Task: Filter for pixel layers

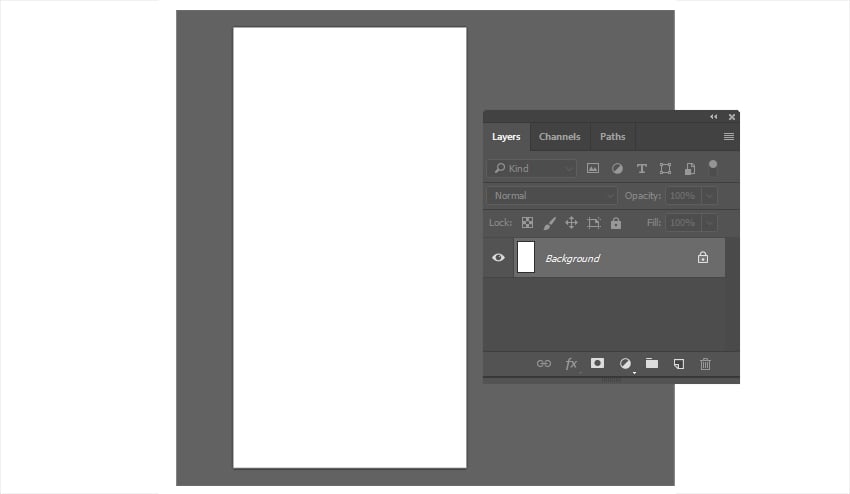Action: click(593, 169)
